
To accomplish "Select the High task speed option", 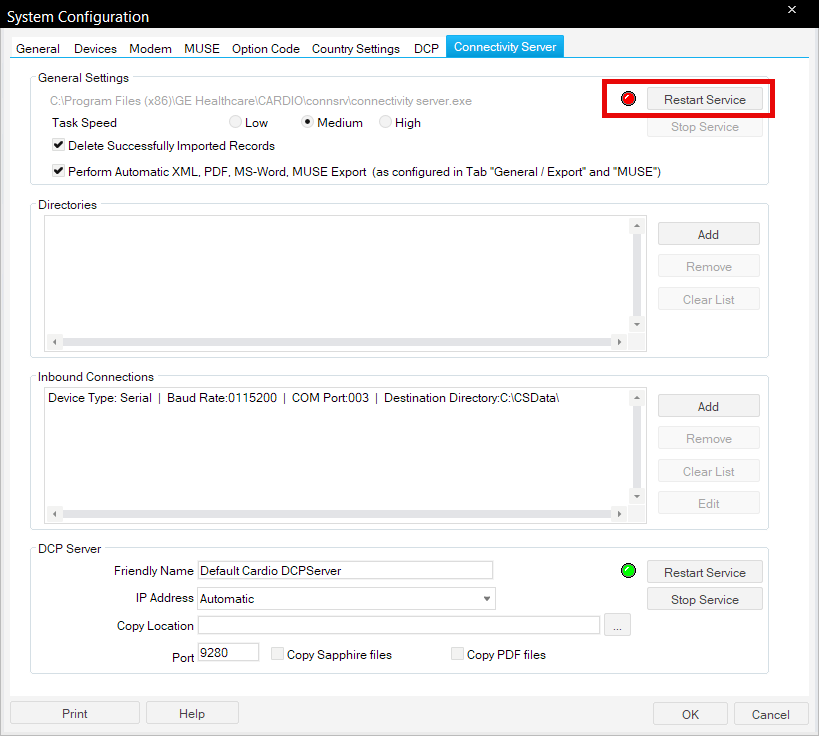I will click(x=386, y=123).
